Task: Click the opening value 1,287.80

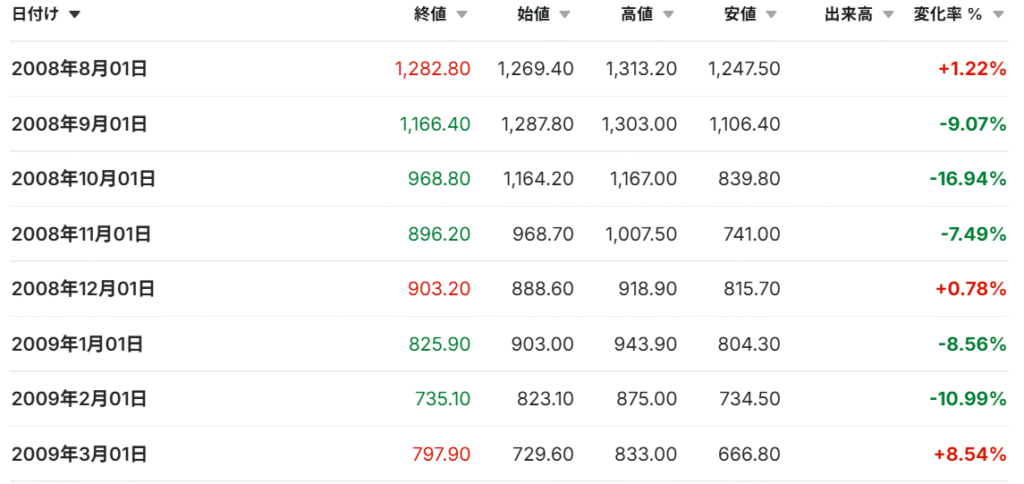Action: (x=535, y=124)
